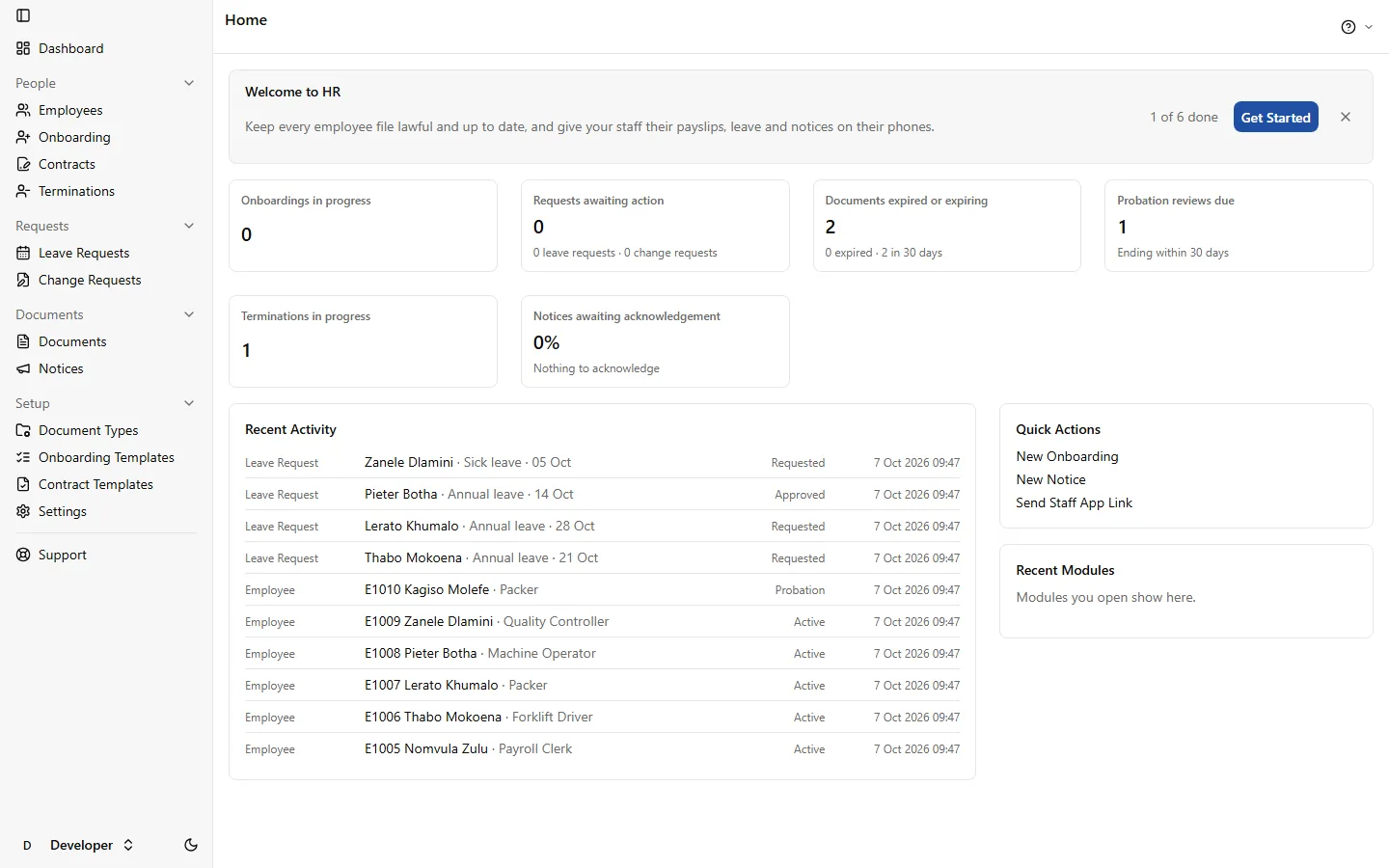Toggle dark mode with moon icon
Image resolution: width=1389 pixels, height=868 pixels.
pos(191,845)
